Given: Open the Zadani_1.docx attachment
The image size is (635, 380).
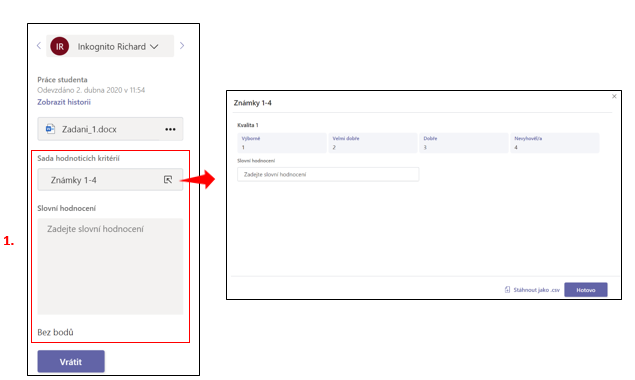Looking at the screenshot, I should coord(110,129).
